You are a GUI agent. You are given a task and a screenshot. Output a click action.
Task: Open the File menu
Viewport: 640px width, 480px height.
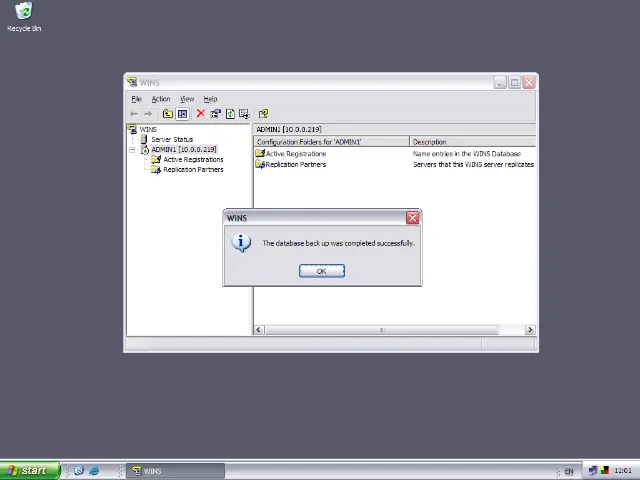137,99
